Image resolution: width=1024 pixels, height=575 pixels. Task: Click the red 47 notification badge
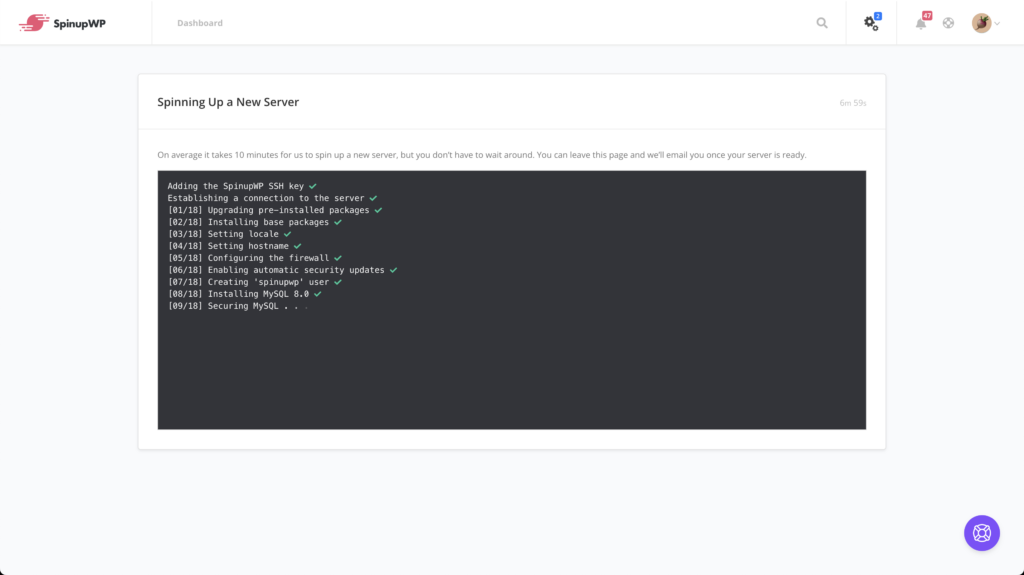pos(927,16)
